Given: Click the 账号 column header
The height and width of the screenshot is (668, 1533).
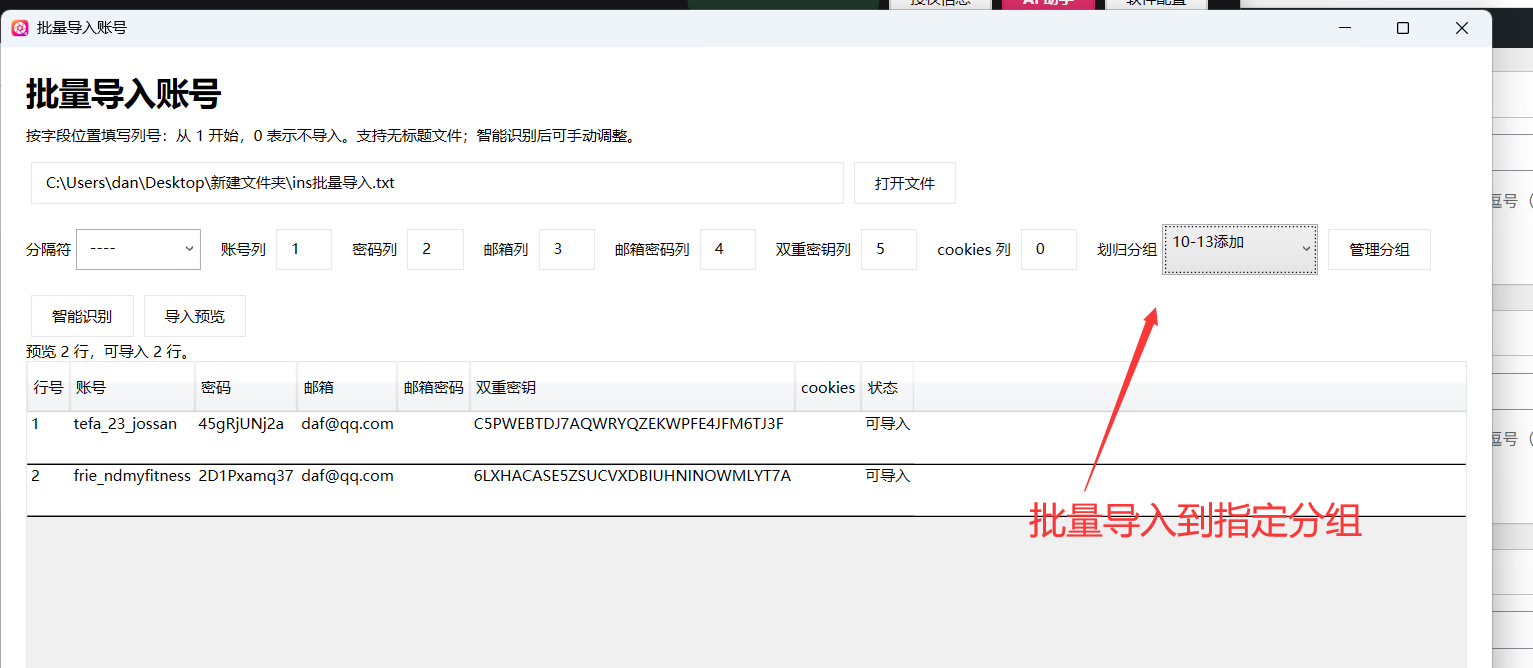Looking at the screenshot, I should (132, 387).
